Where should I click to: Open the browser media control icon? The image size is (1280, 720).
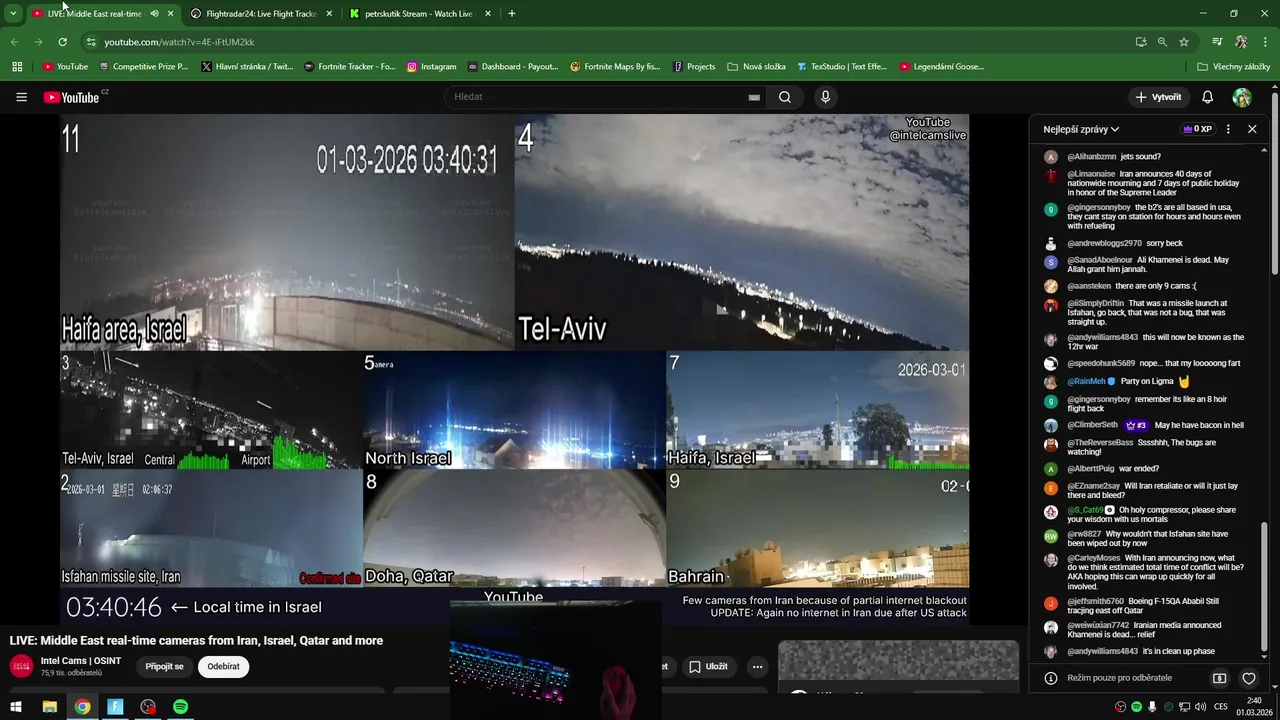point(1217,42)
